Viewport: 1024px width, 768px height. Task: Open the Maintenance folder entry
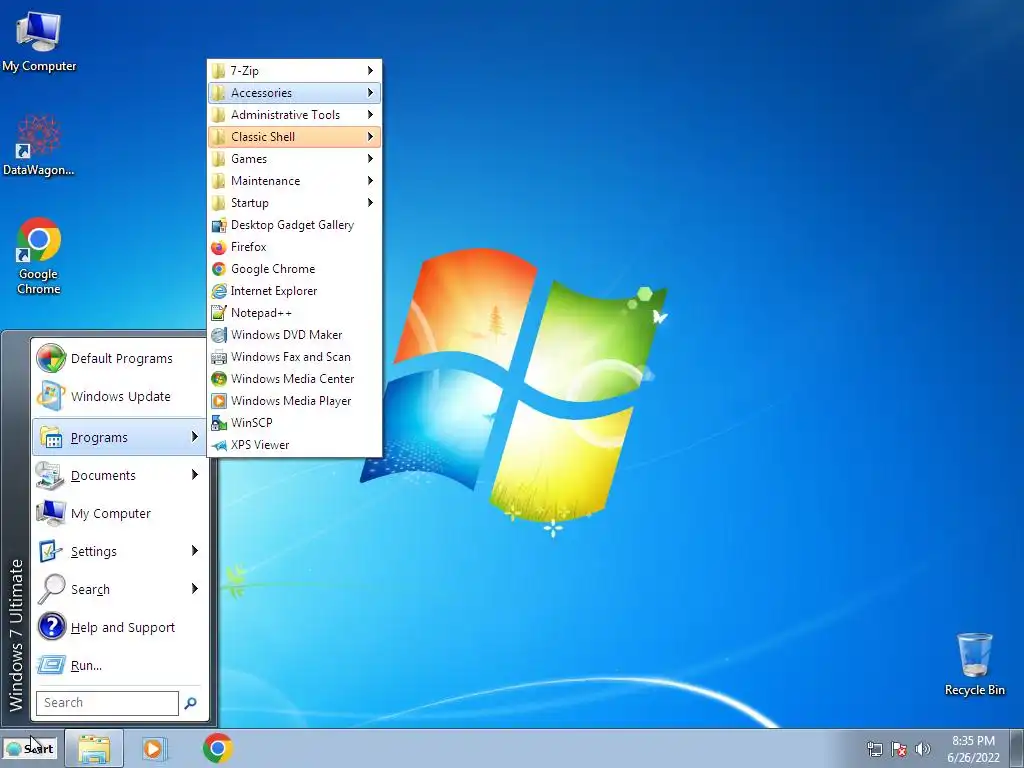point(295,181)
